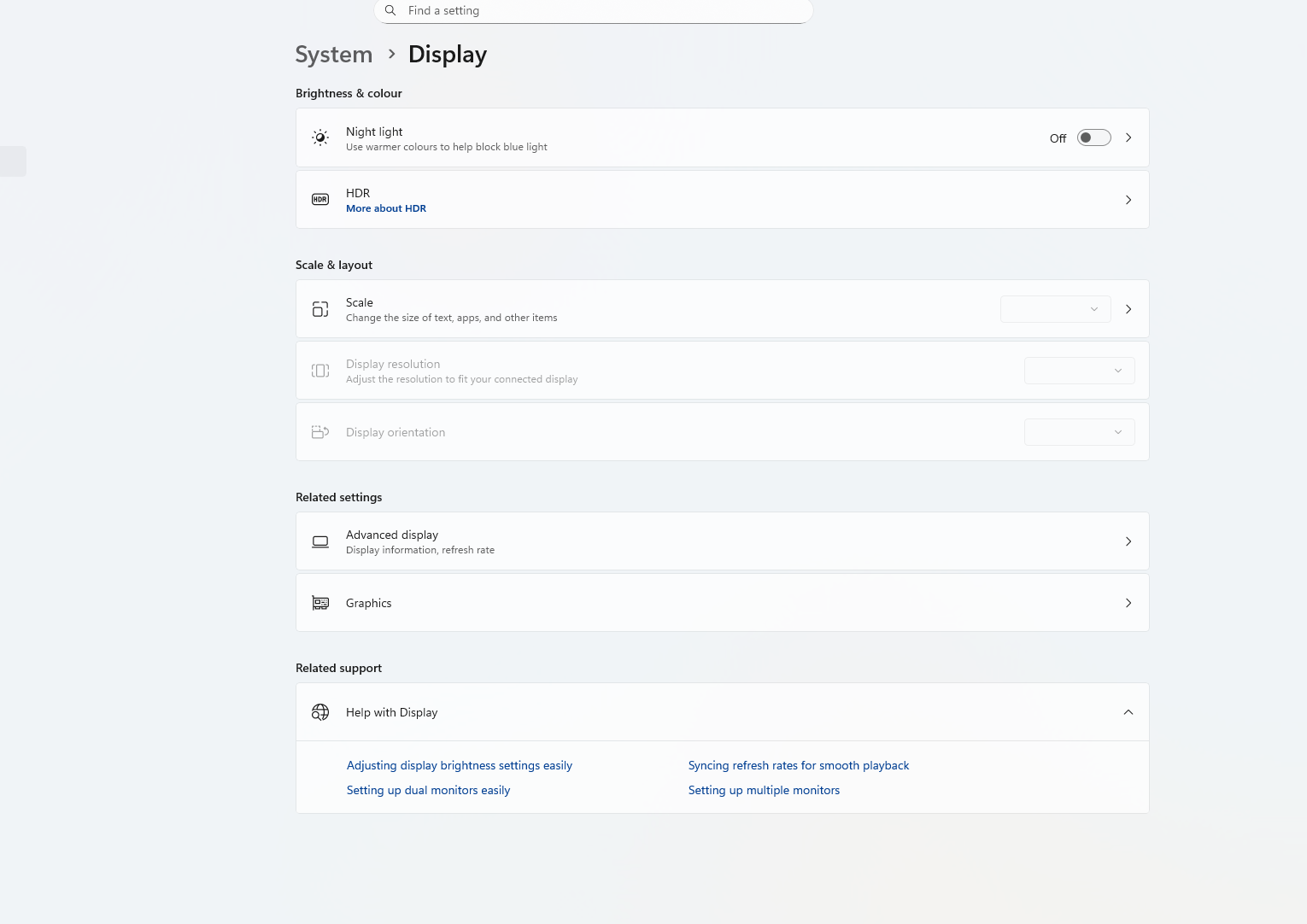Click the Help with Display globe icon
Viewport: 1307px width, 924px height.
coord(320,712)
